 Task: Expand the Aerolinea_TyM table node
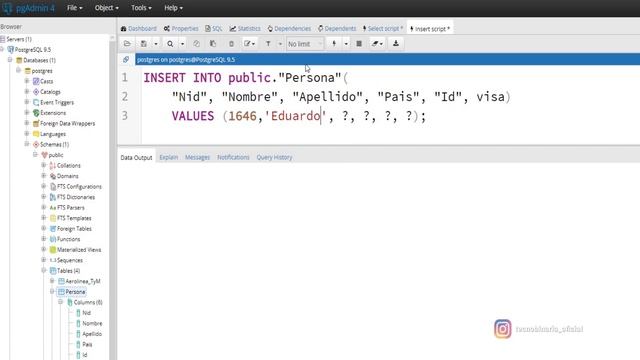(x=52, y=281)
